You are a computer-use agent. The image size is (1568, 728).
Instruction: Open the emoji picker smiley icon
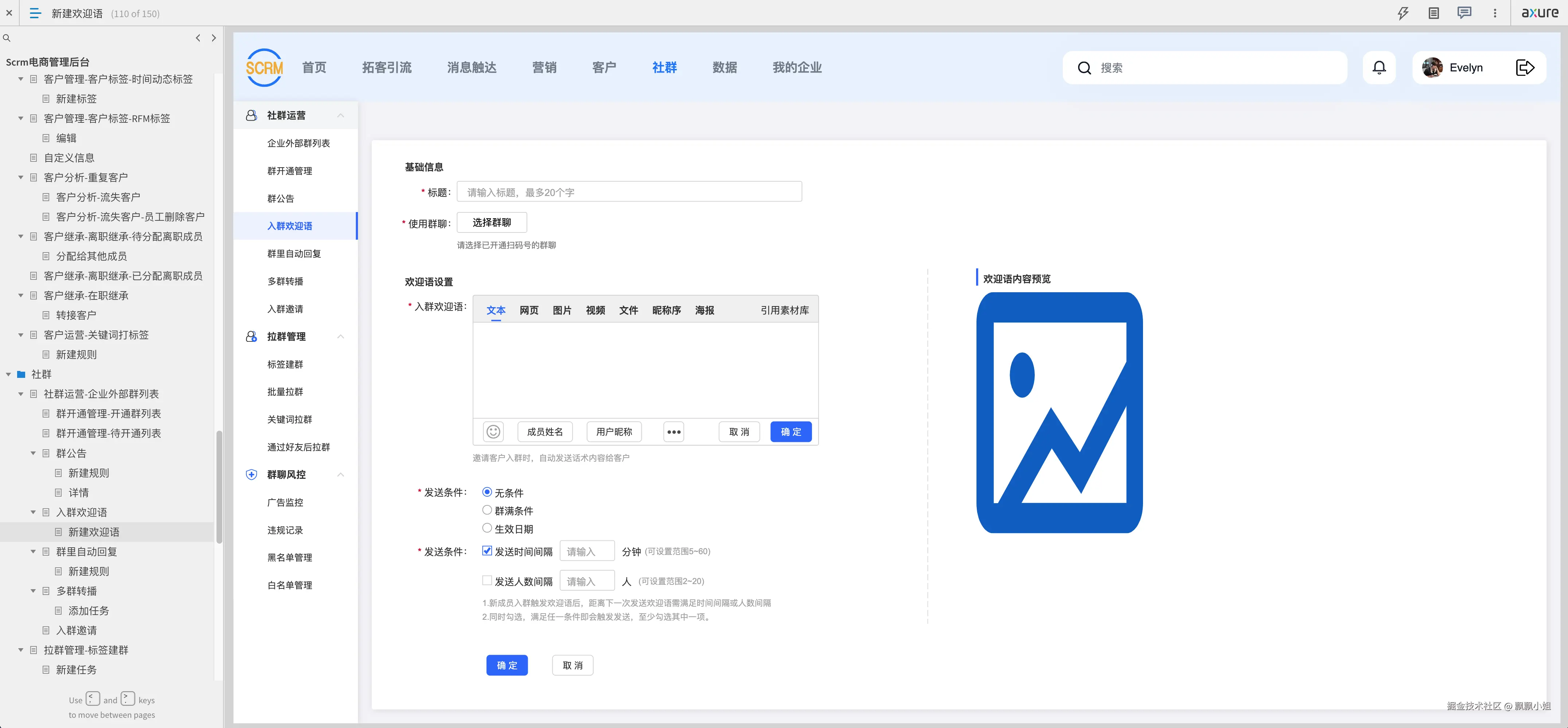pos(493,431)
